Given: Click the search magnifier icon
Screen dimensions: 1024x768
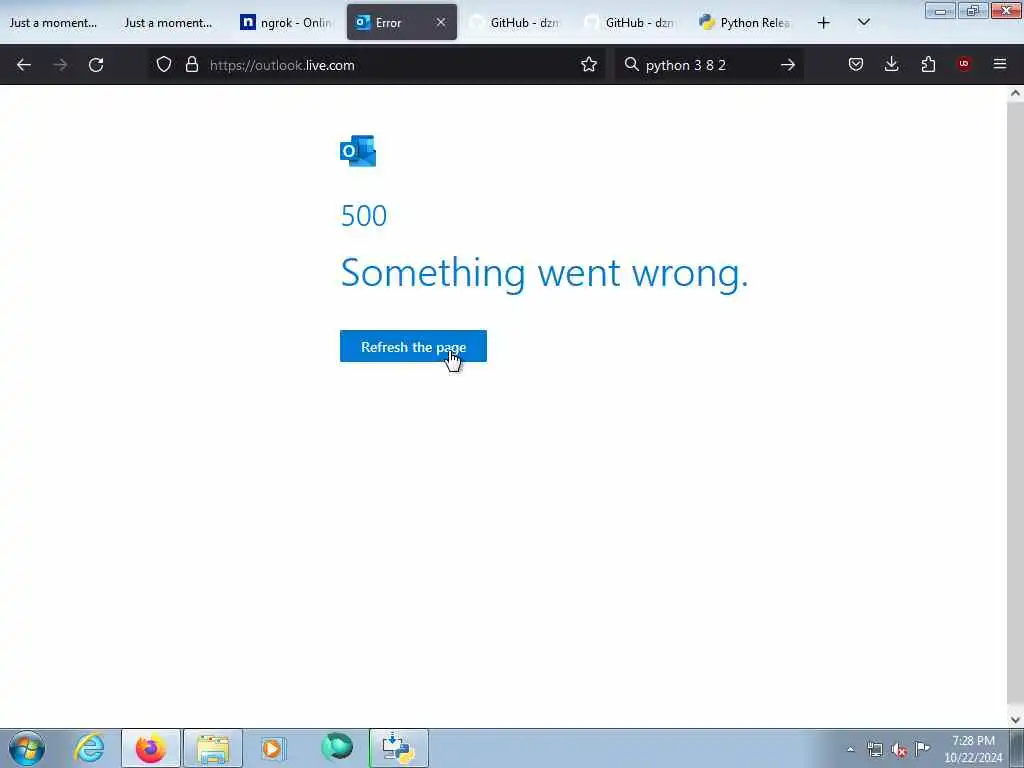Looking at the screenshot, I should (631, 65).
